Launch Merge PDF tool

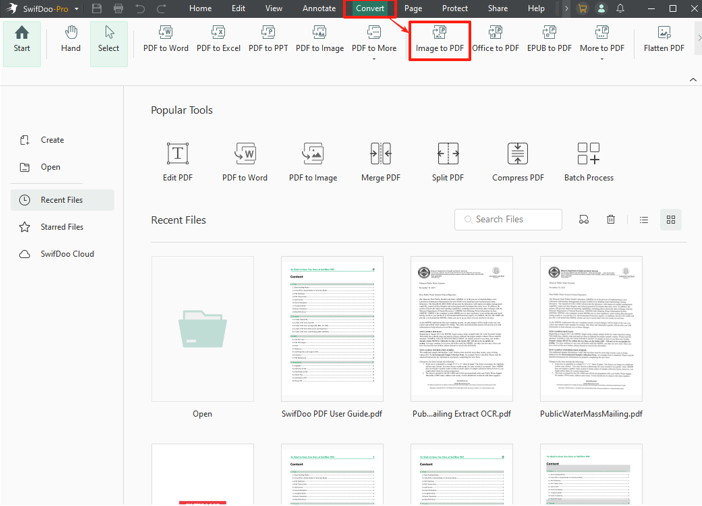click(381, 162)
